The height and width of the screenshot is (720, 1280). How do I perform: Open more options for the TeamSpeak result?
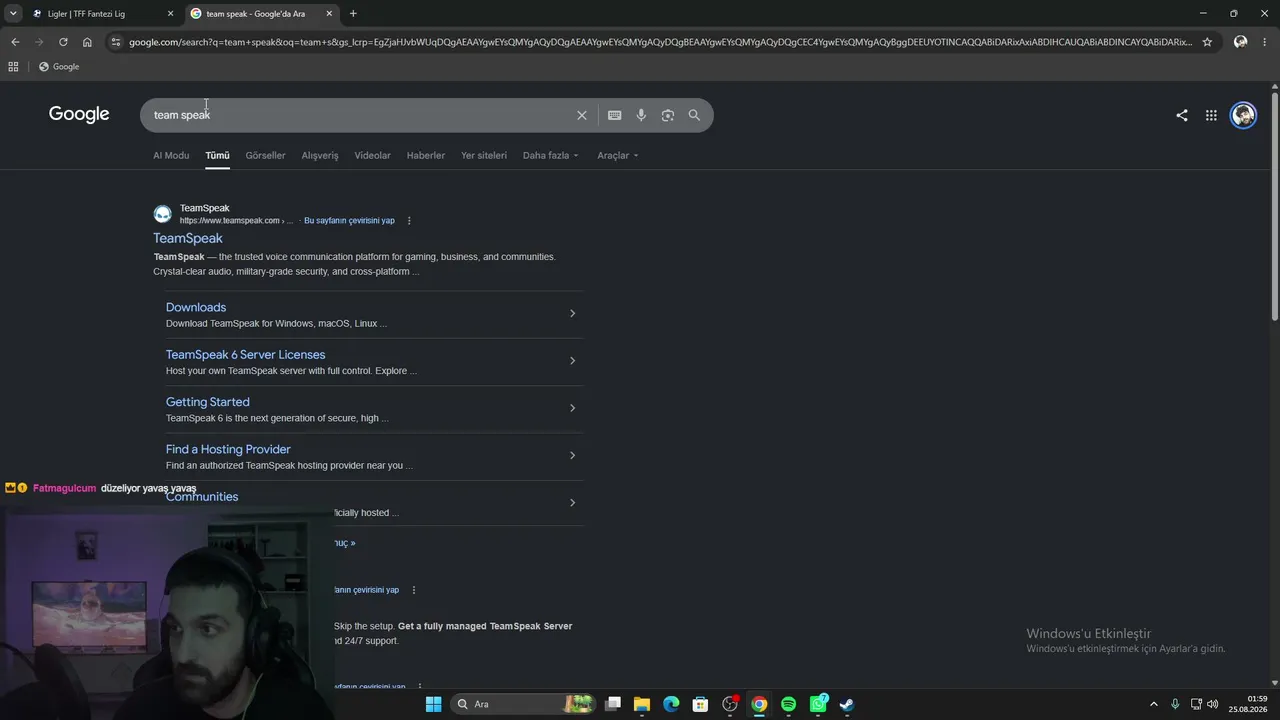pyautogui.click(x=409, y=221)
